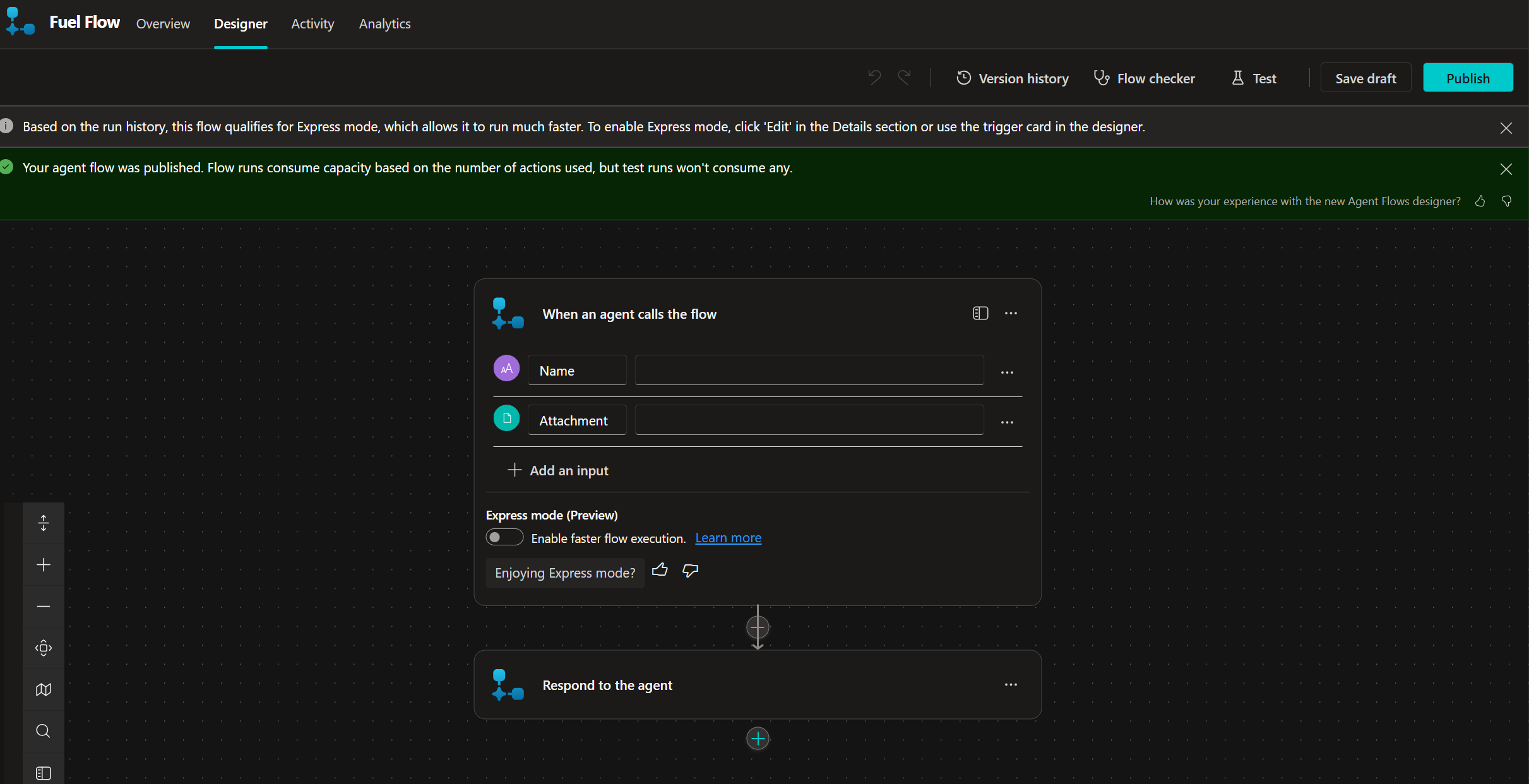This screenshot has width=1529, height=784.
Task: Open Version history
Action: (x=1013, y=78)
